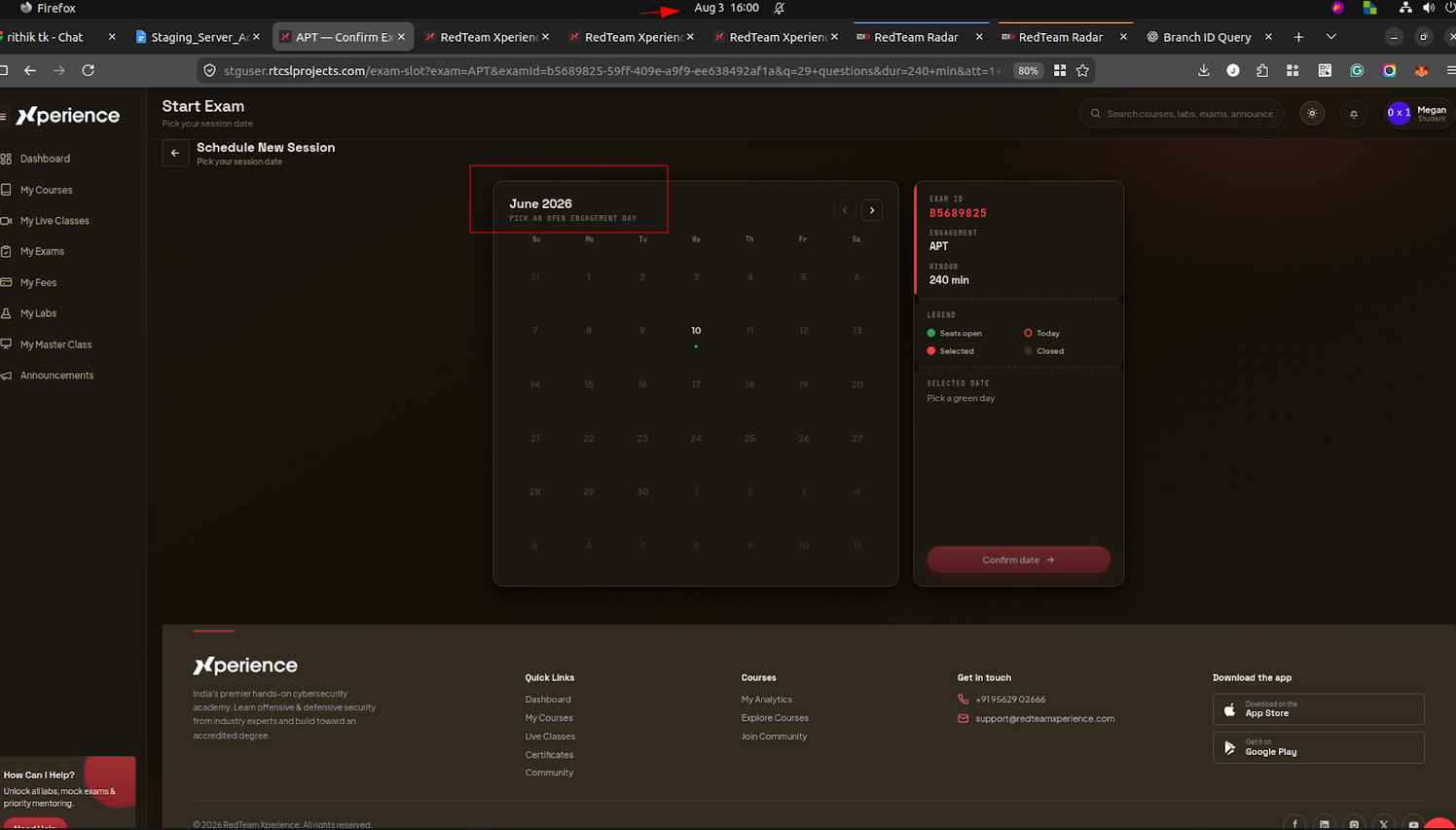
Task: Open the Facebook social icon in footer
Action: coord(1294,823)
